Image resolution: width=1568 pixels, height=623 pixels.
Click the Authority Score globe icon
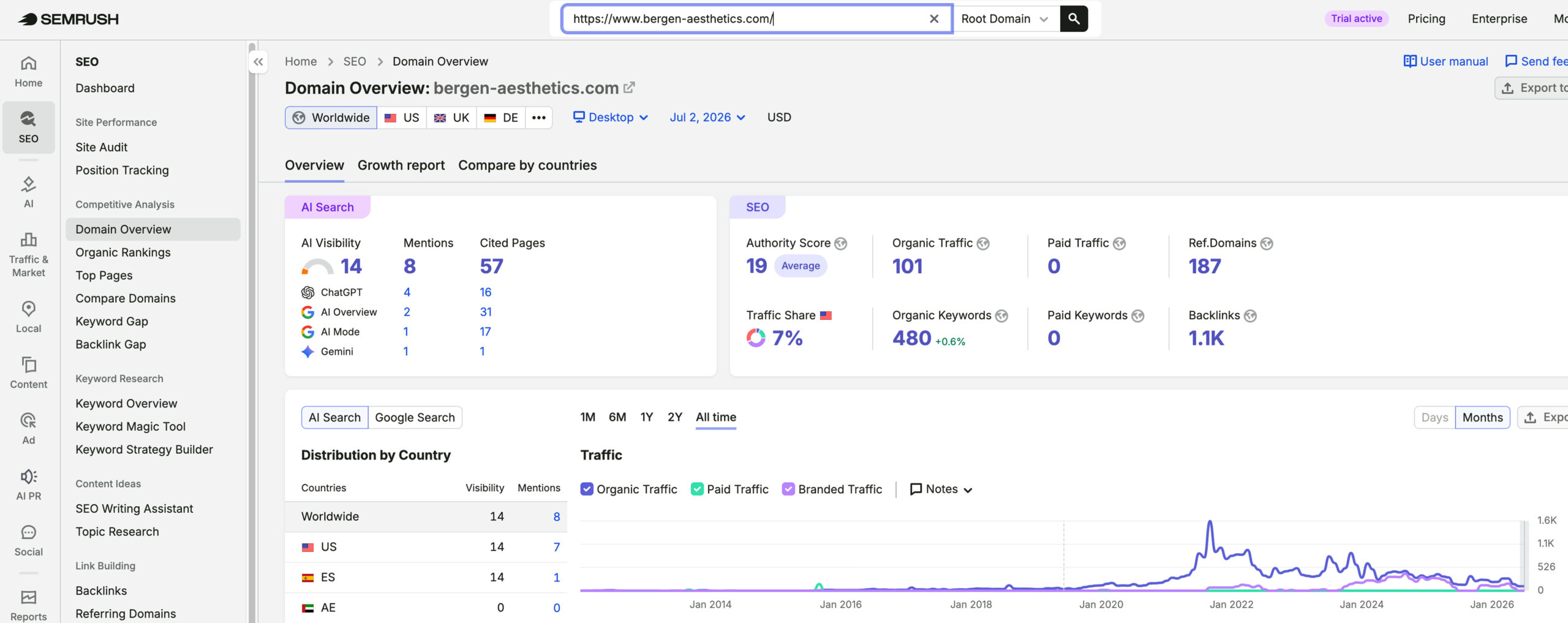[x=841, y=244]
